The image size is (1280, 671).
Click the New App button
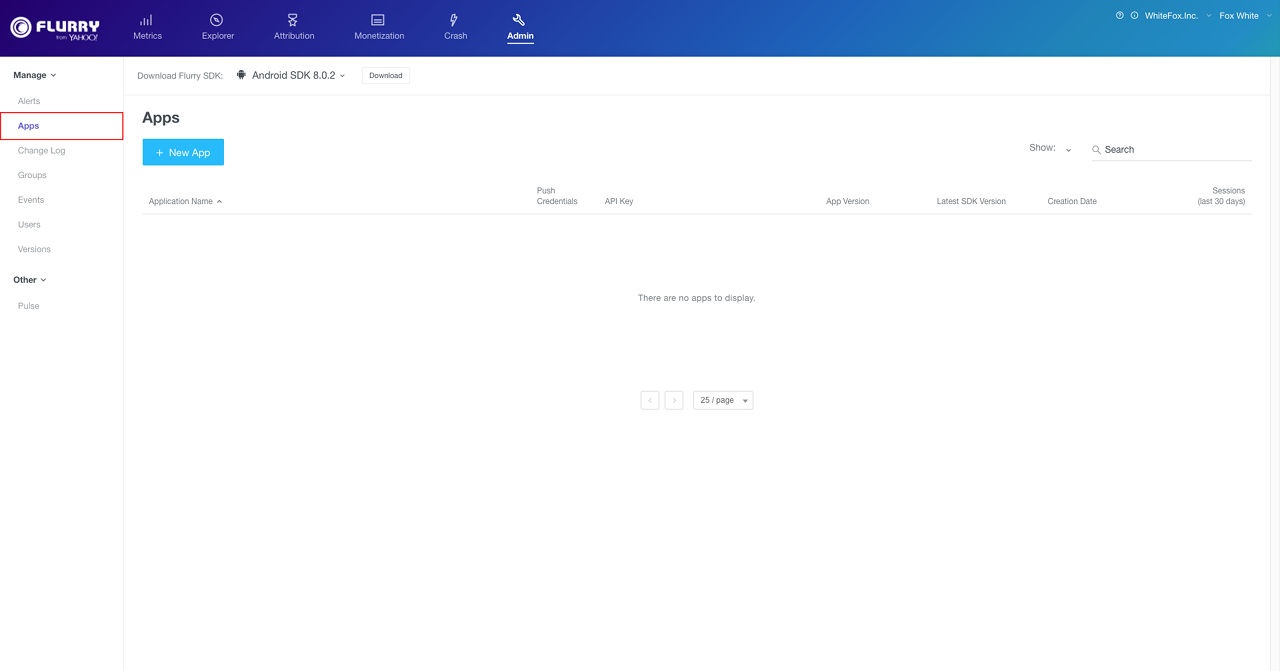click(x=183, y=152)
